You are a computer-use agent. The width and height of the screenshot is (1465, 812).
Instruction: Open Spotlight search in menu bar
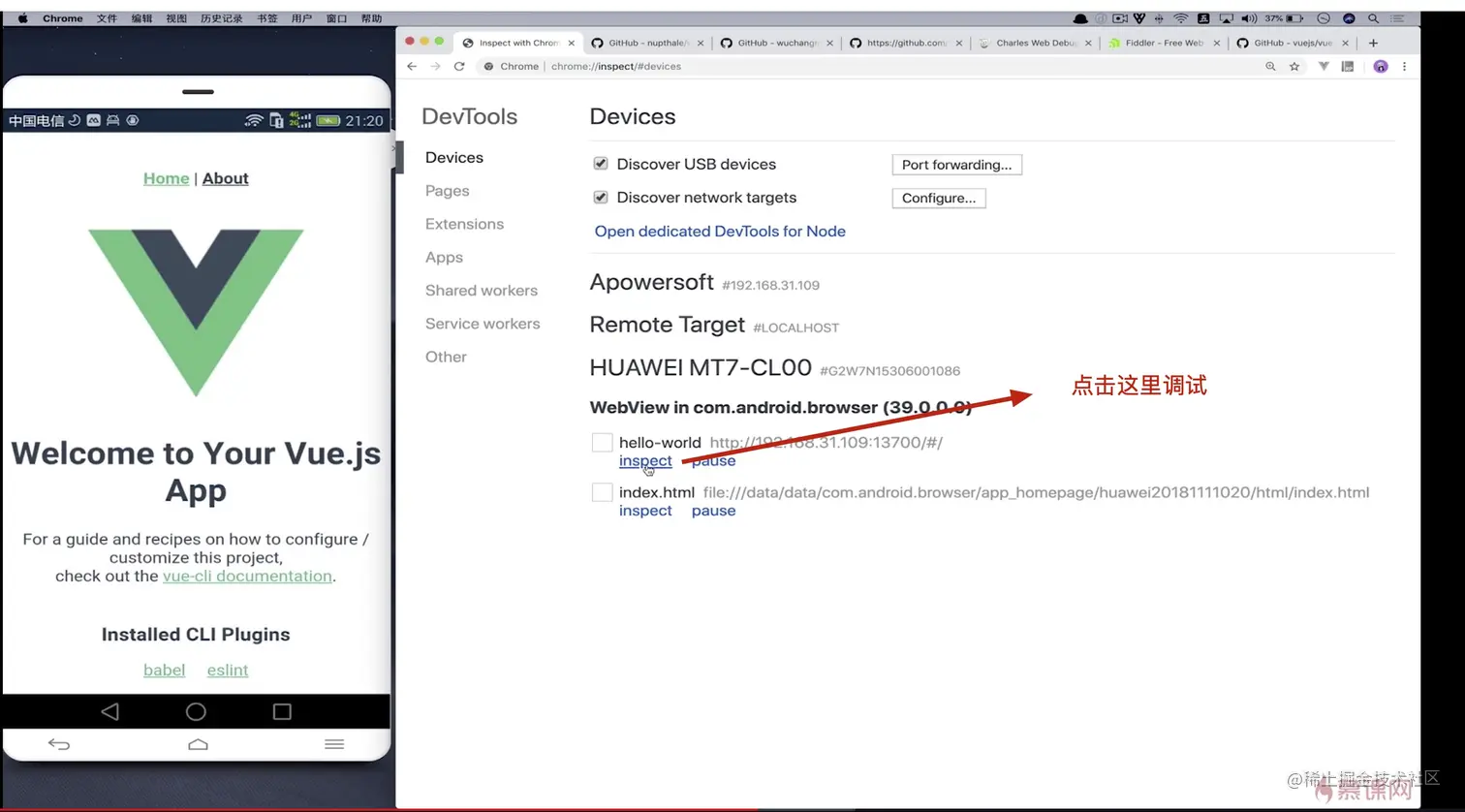coord(1373,17)
